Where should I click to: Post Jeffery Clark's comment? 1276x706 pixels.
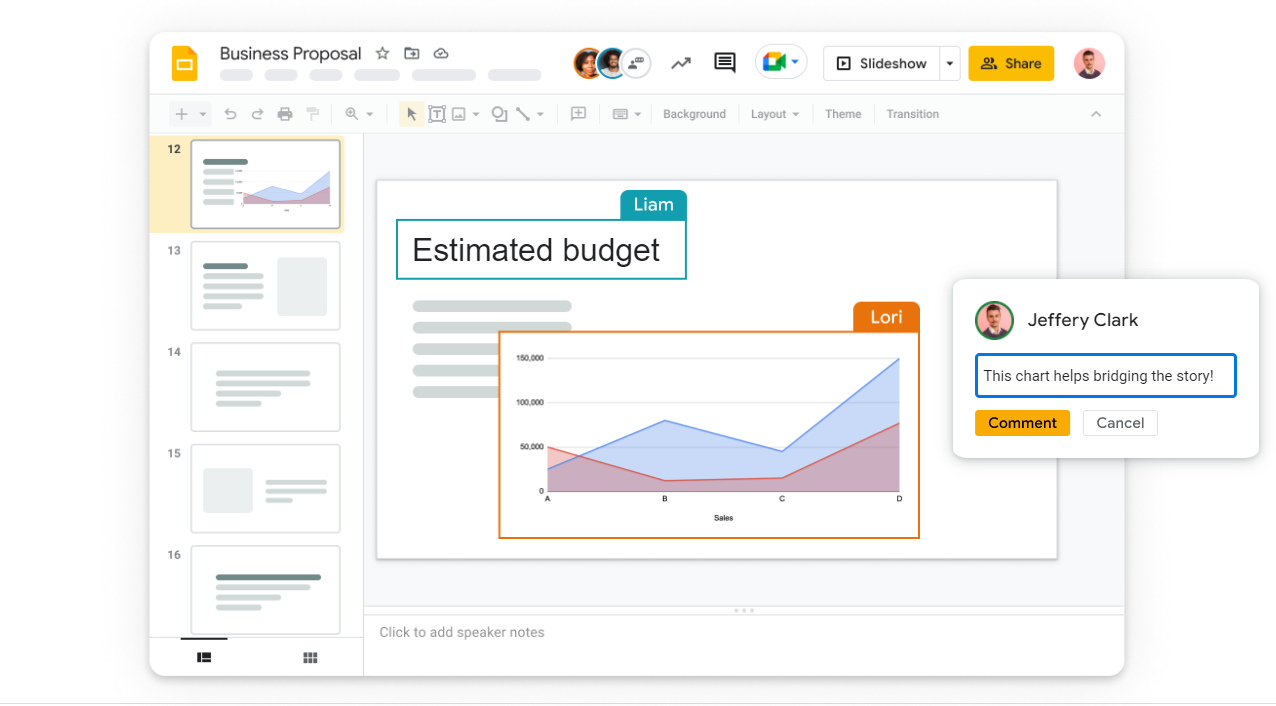(x=1022, y=422)
